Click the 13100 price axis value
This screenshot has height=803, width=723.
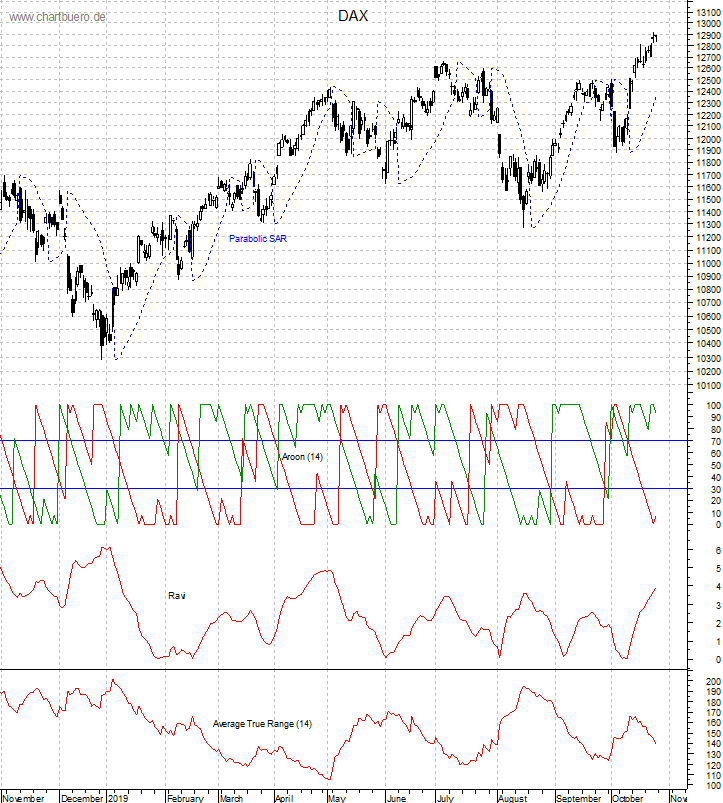708,12
